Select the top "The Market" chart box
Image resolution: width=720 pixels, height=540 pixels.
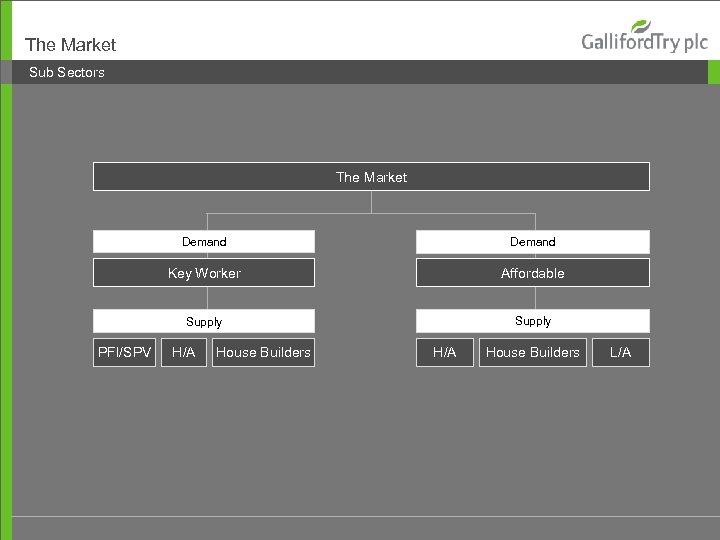pyautogui.click(x=371, y=177)
